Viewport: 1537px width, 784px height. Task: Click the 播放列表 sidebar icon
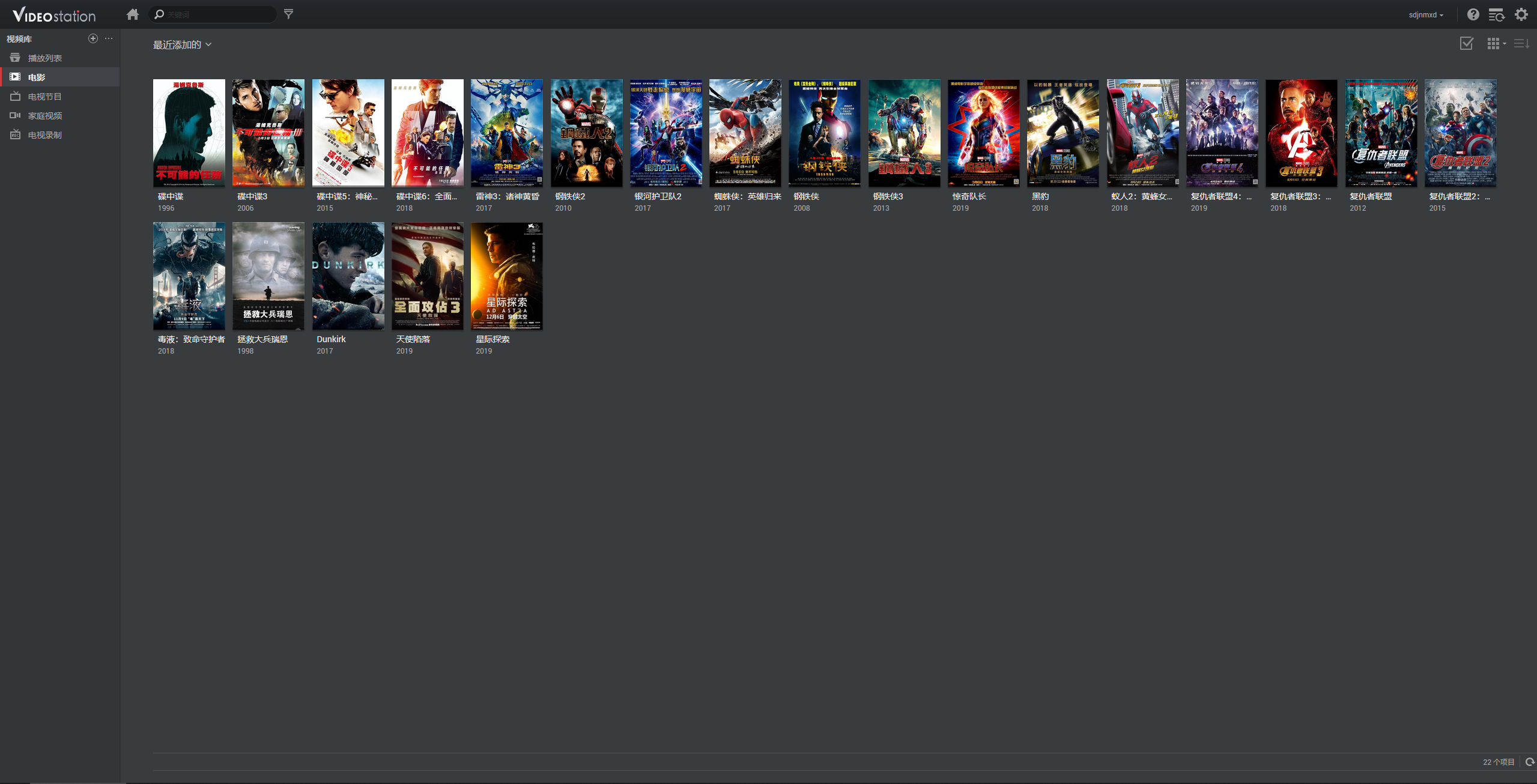tap(15, 58)
